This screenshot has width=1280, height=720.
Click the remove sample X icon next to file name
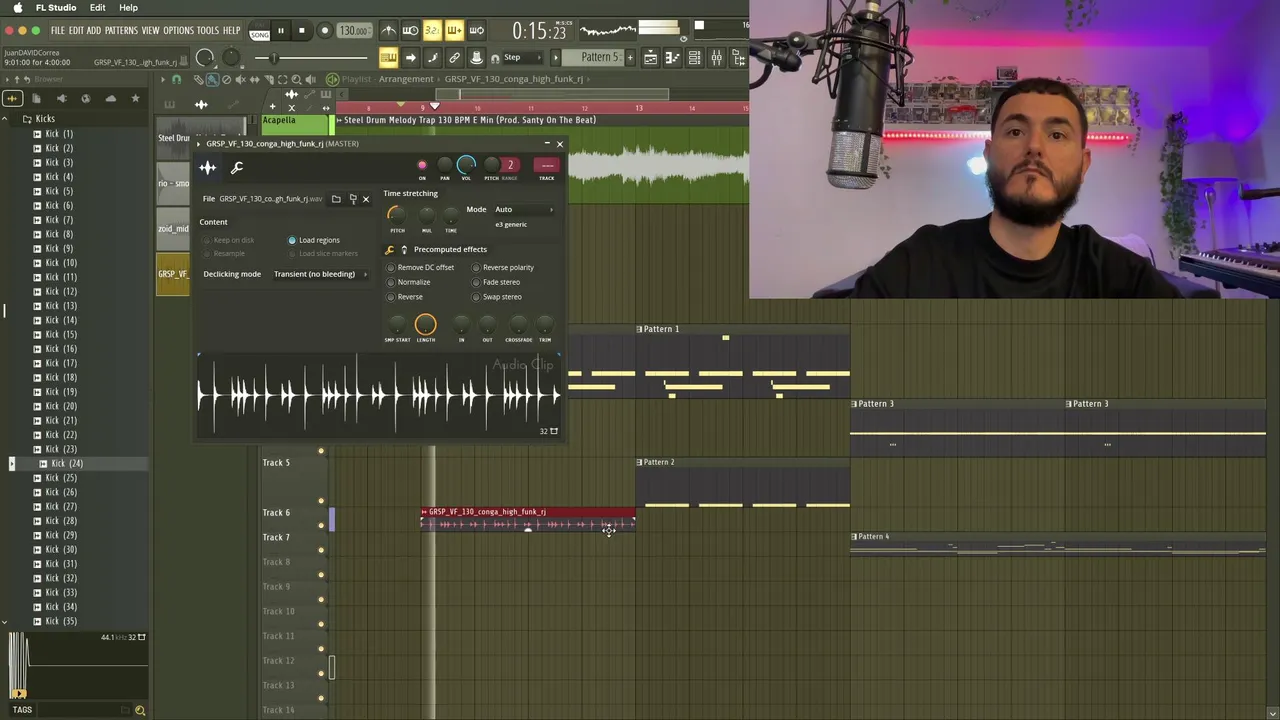tap(365, 199)
